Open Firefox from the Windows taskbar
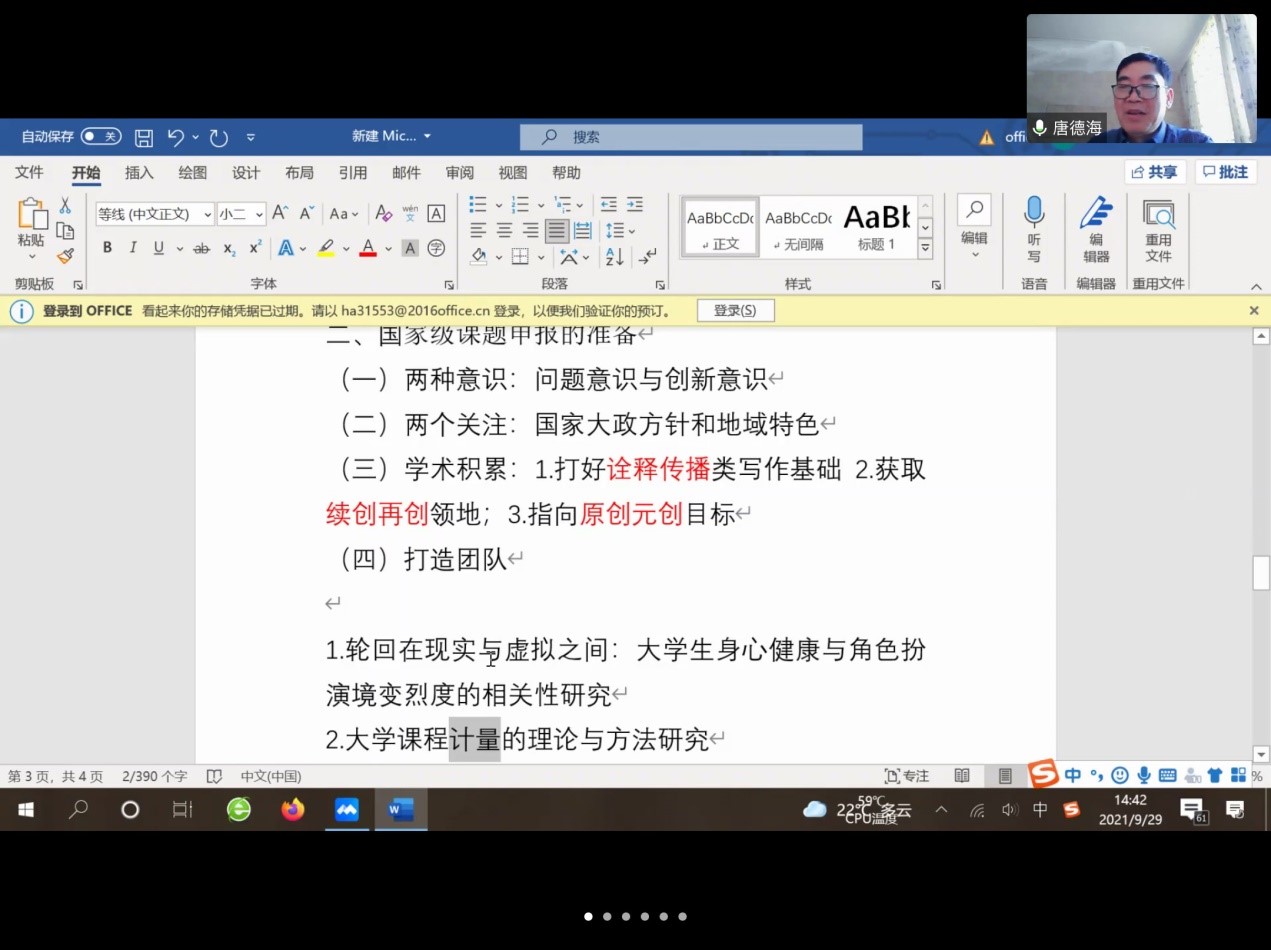 292,810
